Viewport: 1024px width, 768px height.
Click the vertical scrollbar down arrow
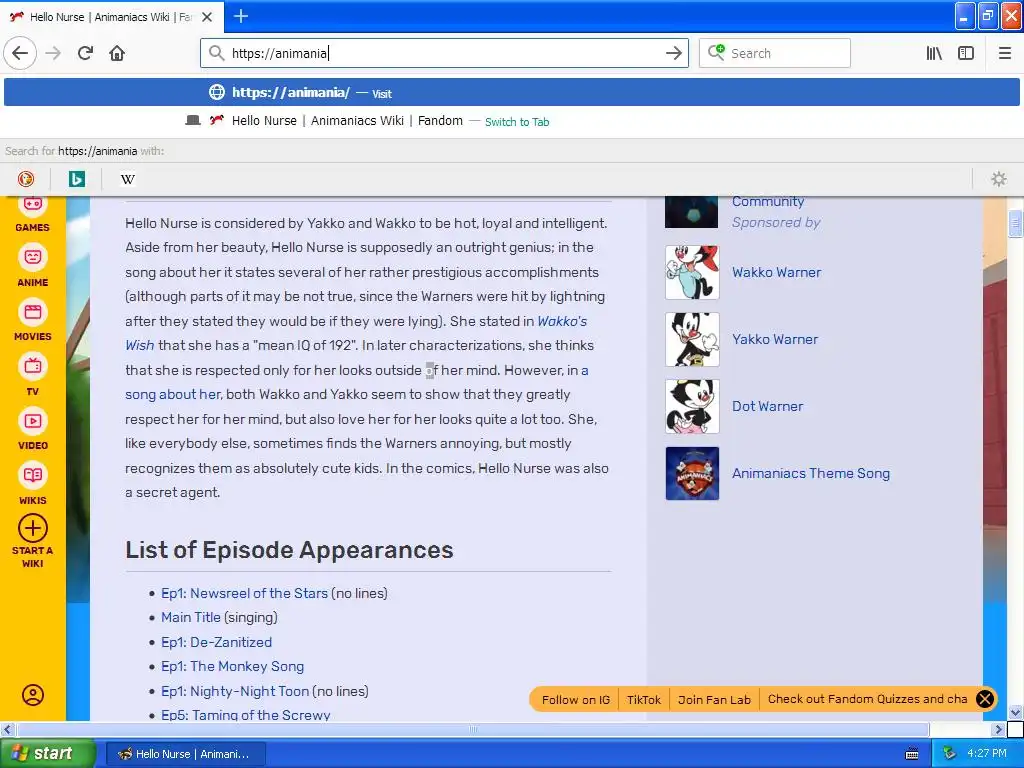pyautogui.click(x=1016, y=712)
